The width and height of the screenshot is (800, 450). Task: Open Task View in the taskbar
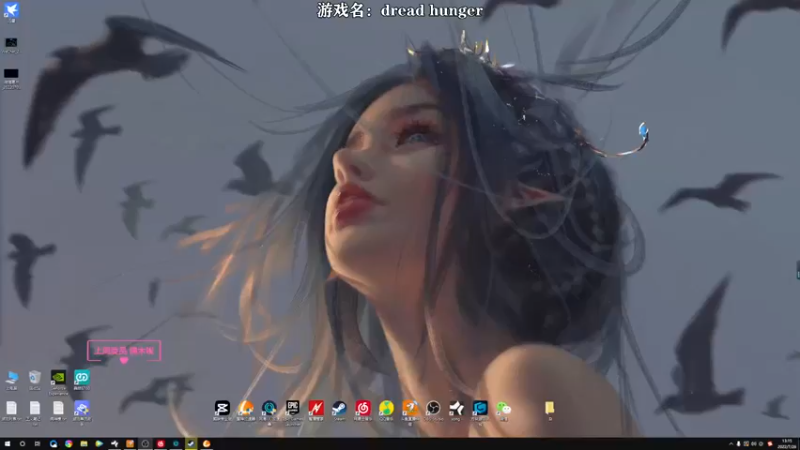(x=37, y=444)
